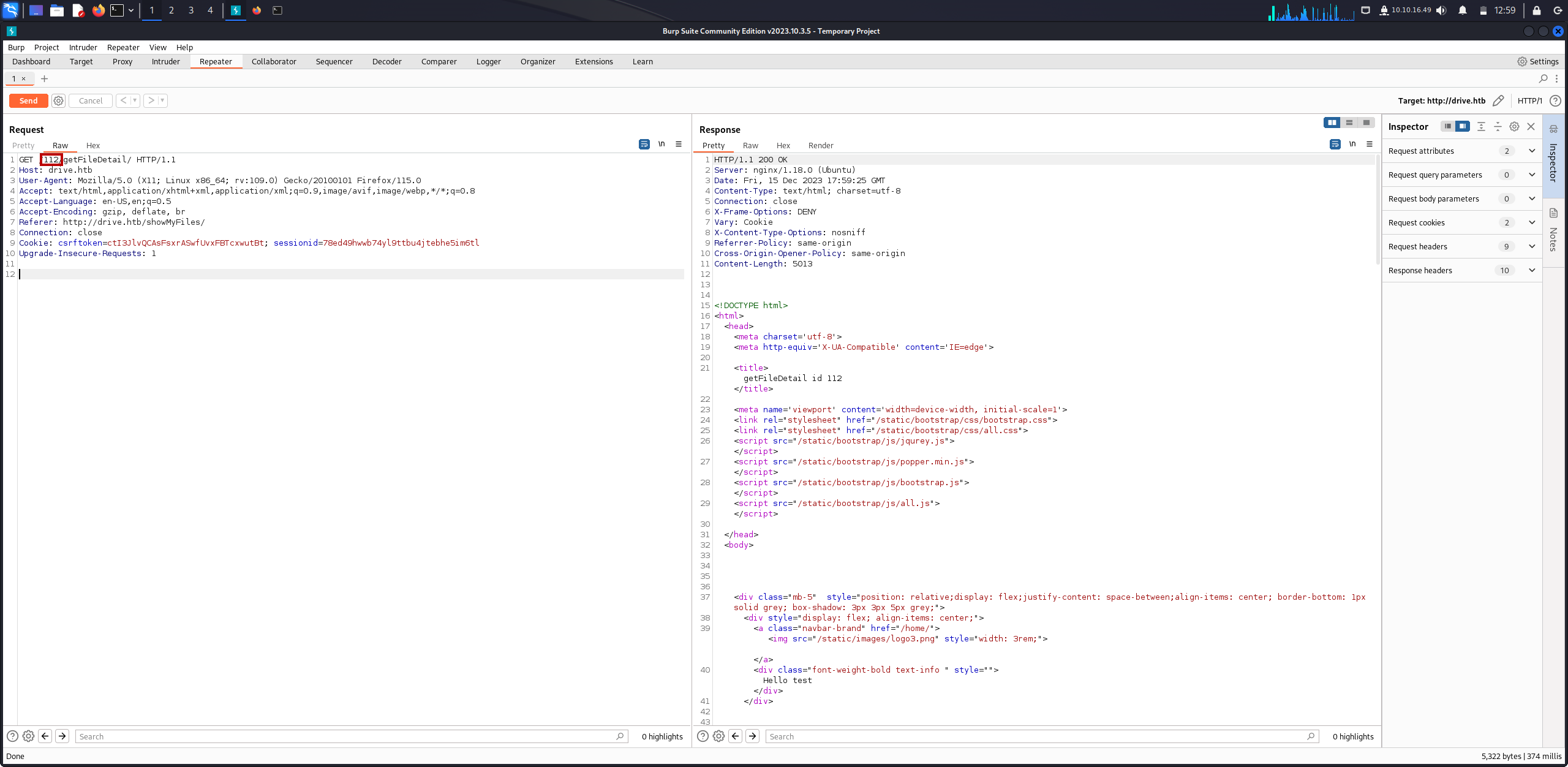
Task: Go to next request in history
Action: pyautogui.click(x=151, y=100)
